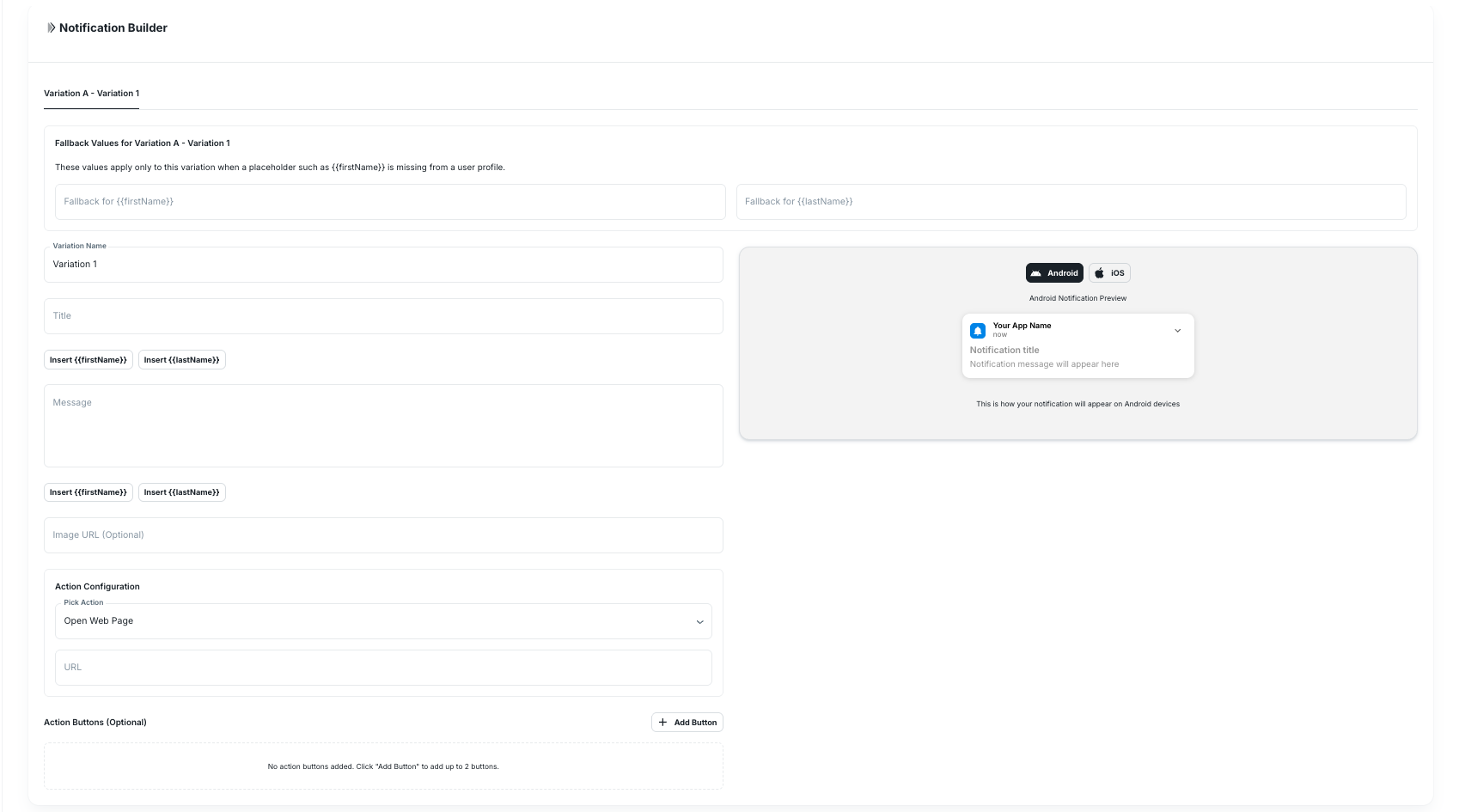The width and height of the screenshot is (1459, 812).
Task: Click the 'Action Configuration' heading
Action: (x=97, y=587)
